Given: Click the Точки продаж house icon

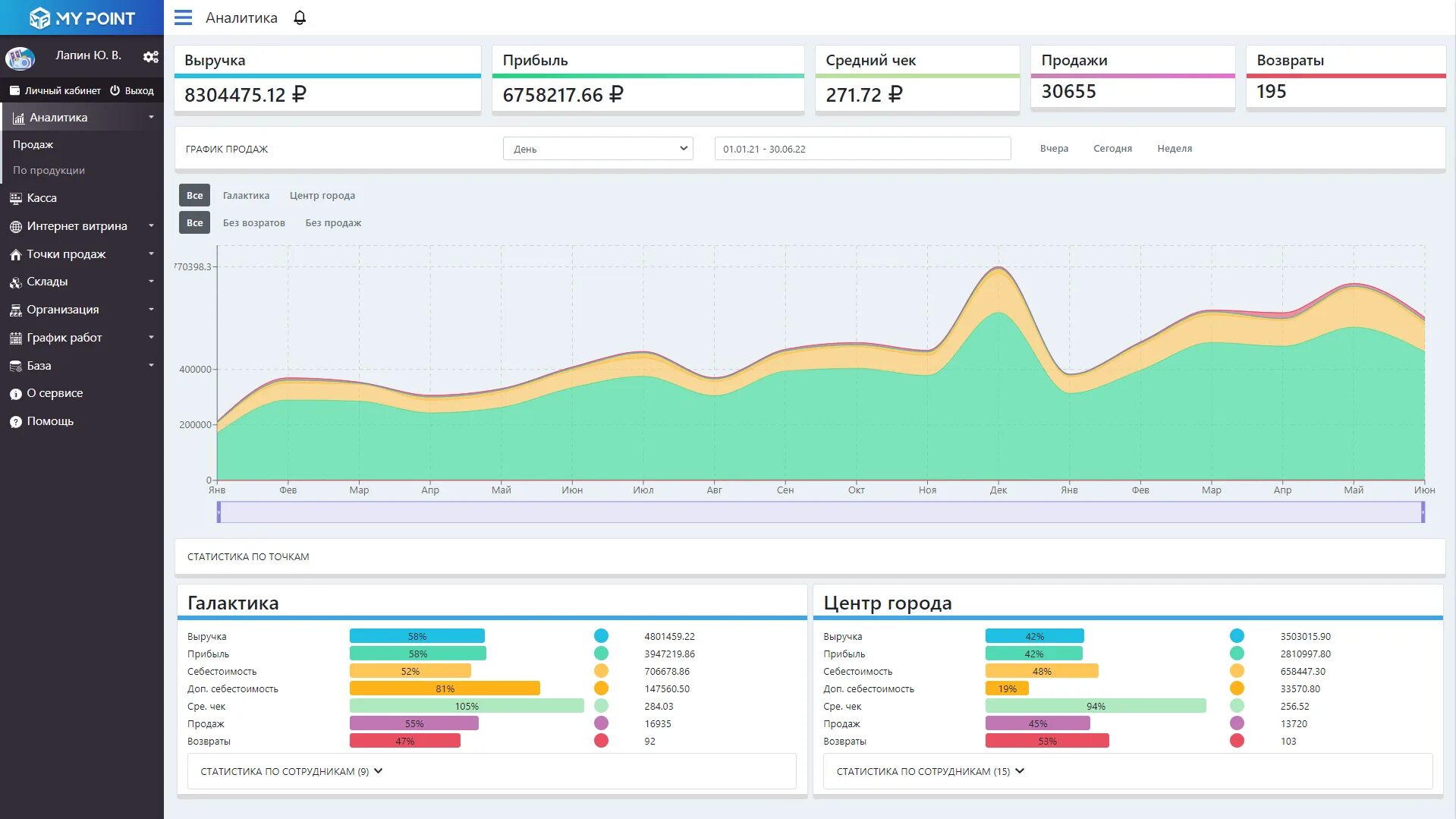Looking at the screenshot, I should click(15, 254).
